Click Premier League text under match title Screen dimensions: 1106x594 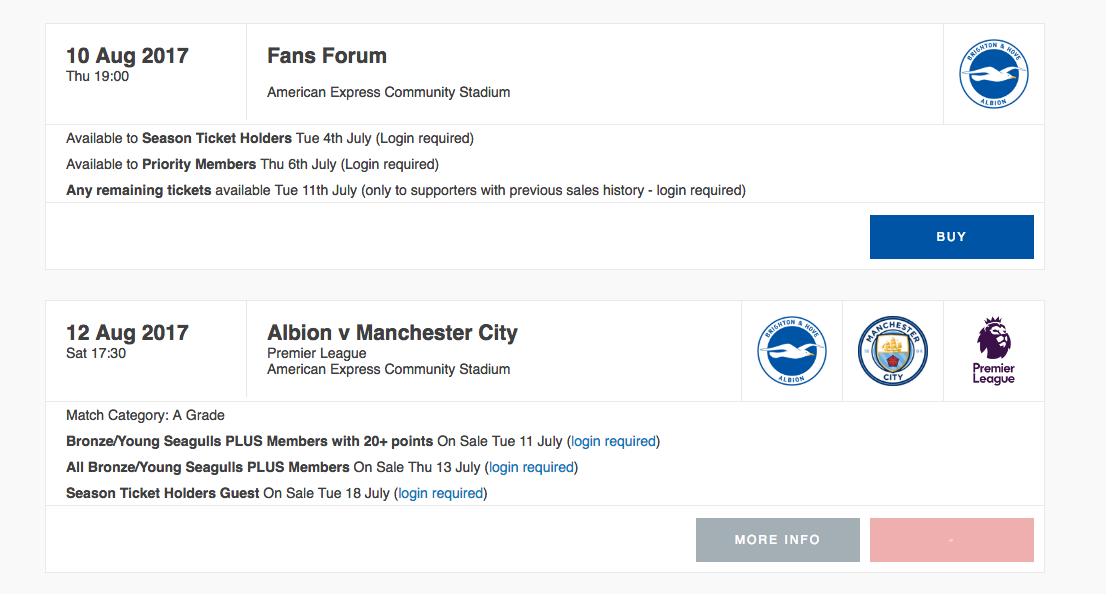tap(317, 353)
